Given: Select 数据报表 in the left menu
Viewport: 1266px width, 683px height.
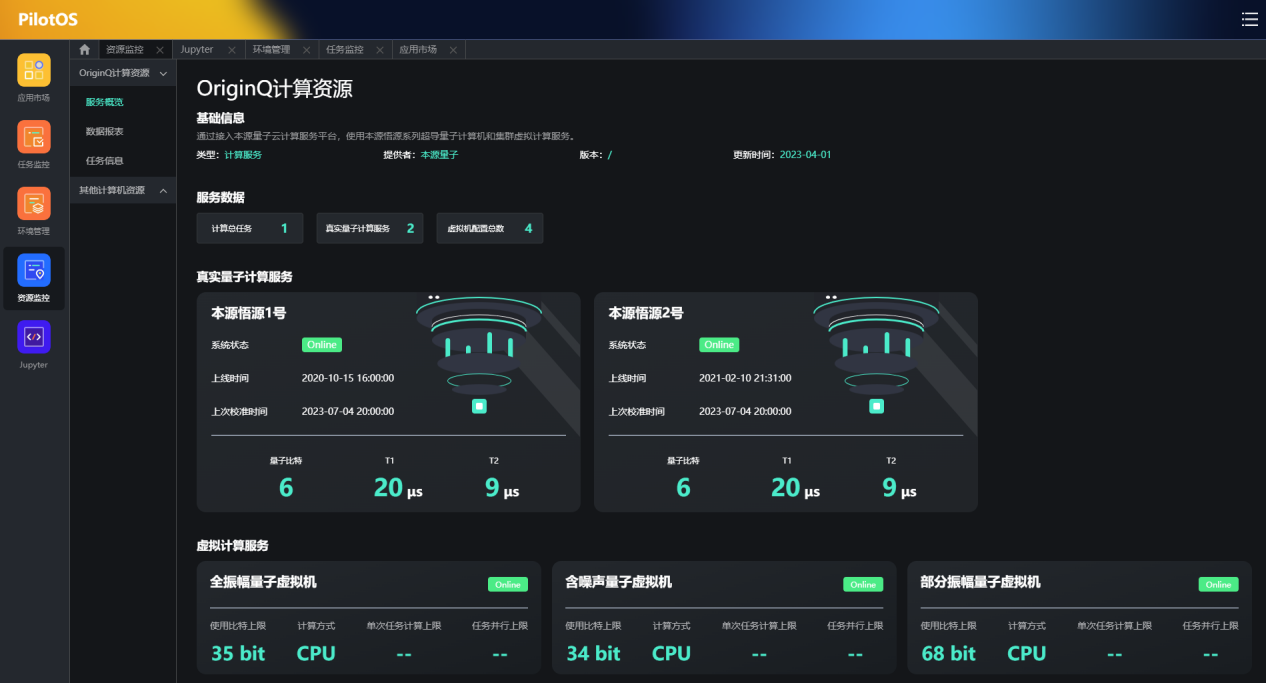Looking at the screenshot, I should 104,131.
